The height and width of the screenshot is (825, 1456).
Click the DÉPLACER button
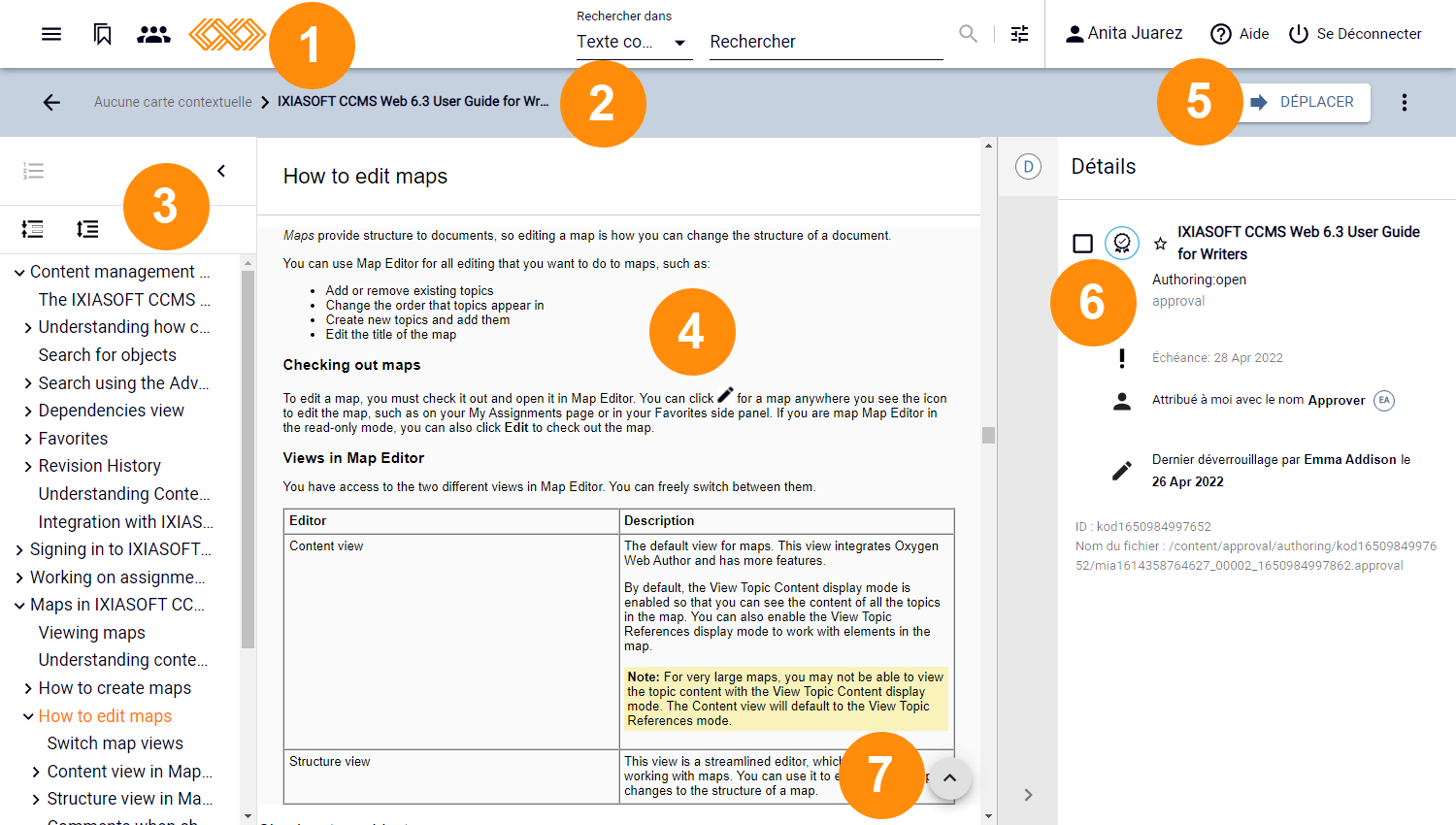pos(1306,102)
